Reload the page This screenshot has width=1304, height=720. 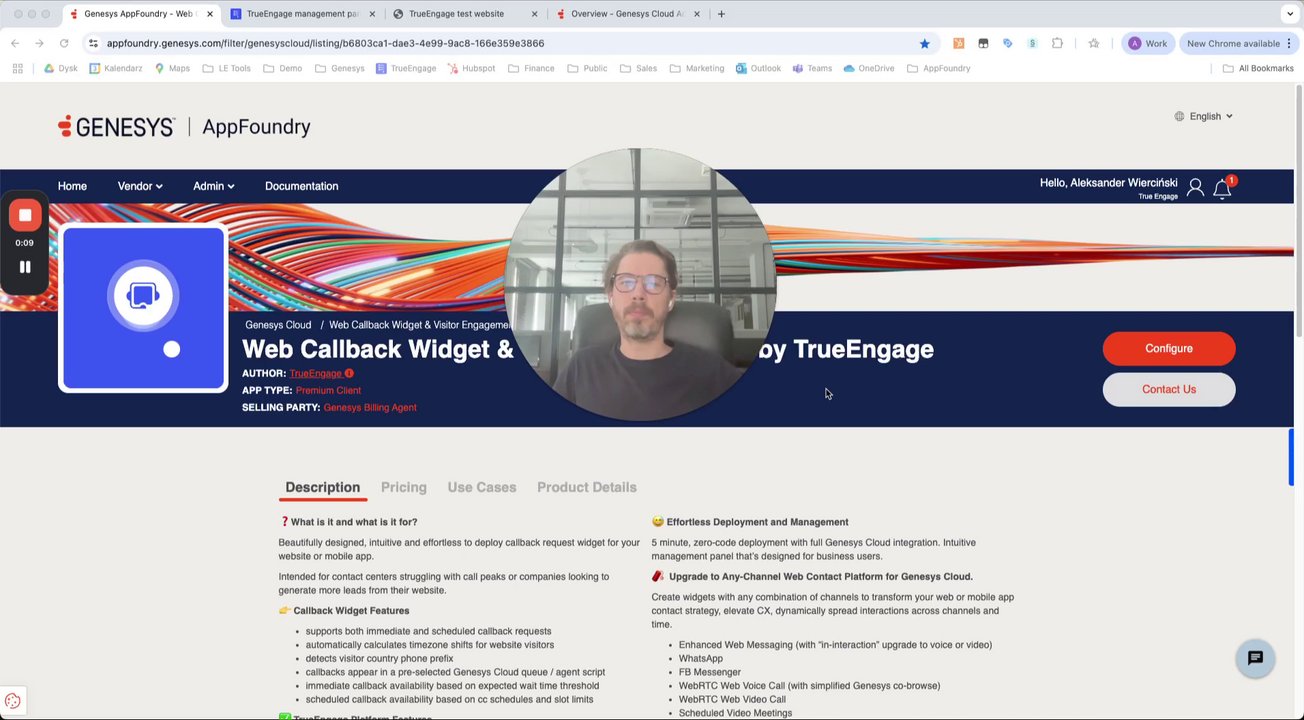tap(64, 43)
